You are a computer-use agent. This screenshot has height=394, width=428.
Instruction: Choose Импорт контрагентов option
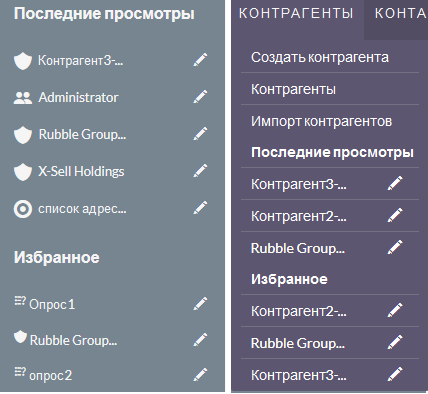point(321,121)
